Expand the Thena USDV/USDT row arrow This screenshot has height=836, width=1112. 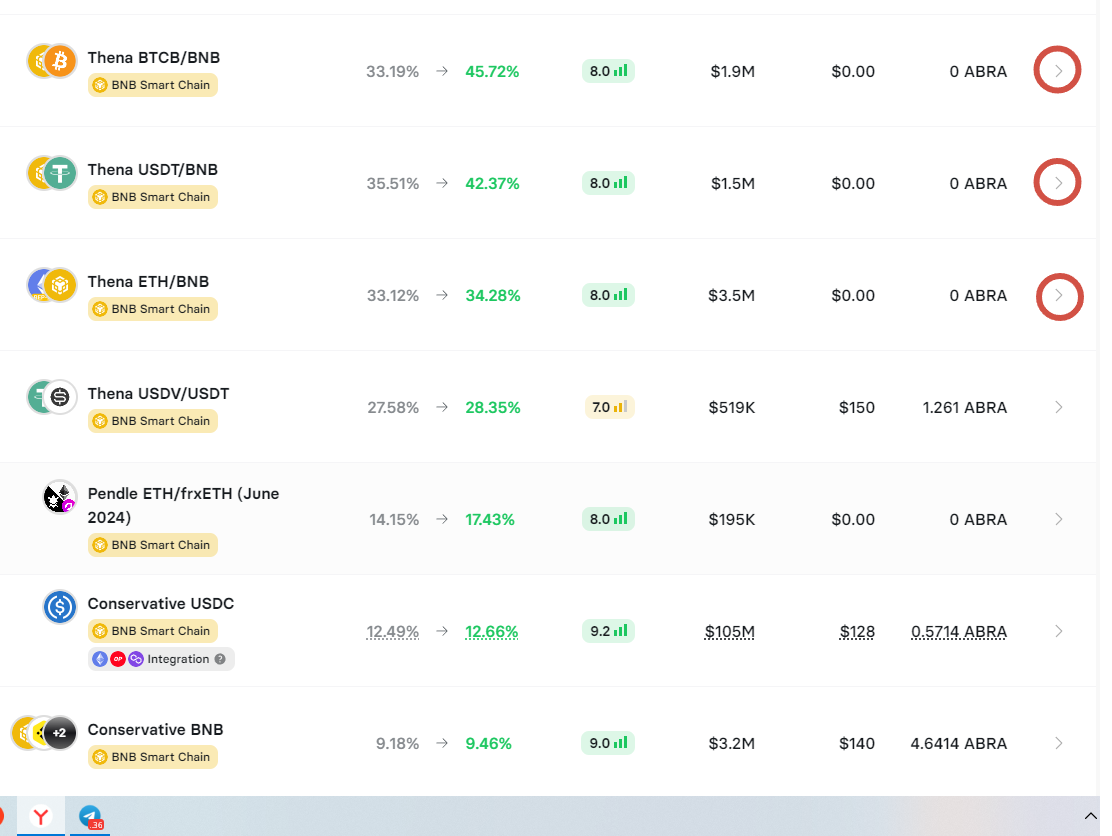[1058, 407]
